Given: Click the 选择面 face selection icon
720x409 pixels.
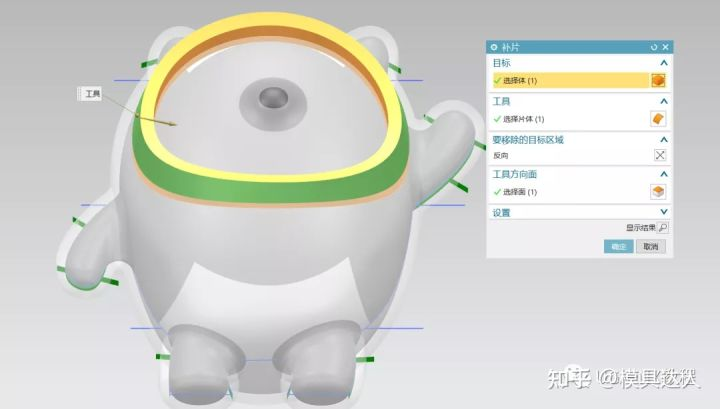Looking at the screenshot, I should pos(658,191).
